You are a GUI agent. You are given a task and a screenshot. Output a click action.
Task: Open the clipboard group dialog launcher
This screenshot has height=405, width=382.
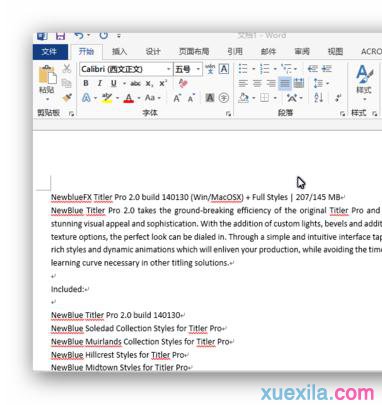tap(71, 114)
